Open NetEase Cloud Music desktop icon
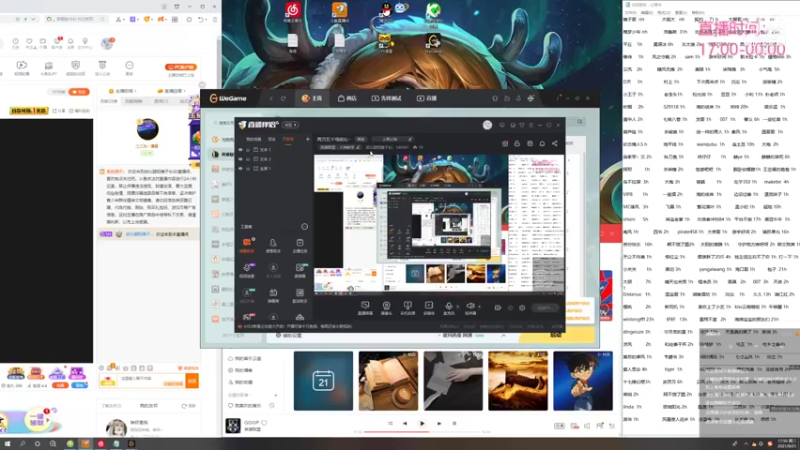This screenshot has height=450, width=800. click(x=293, y=12)
